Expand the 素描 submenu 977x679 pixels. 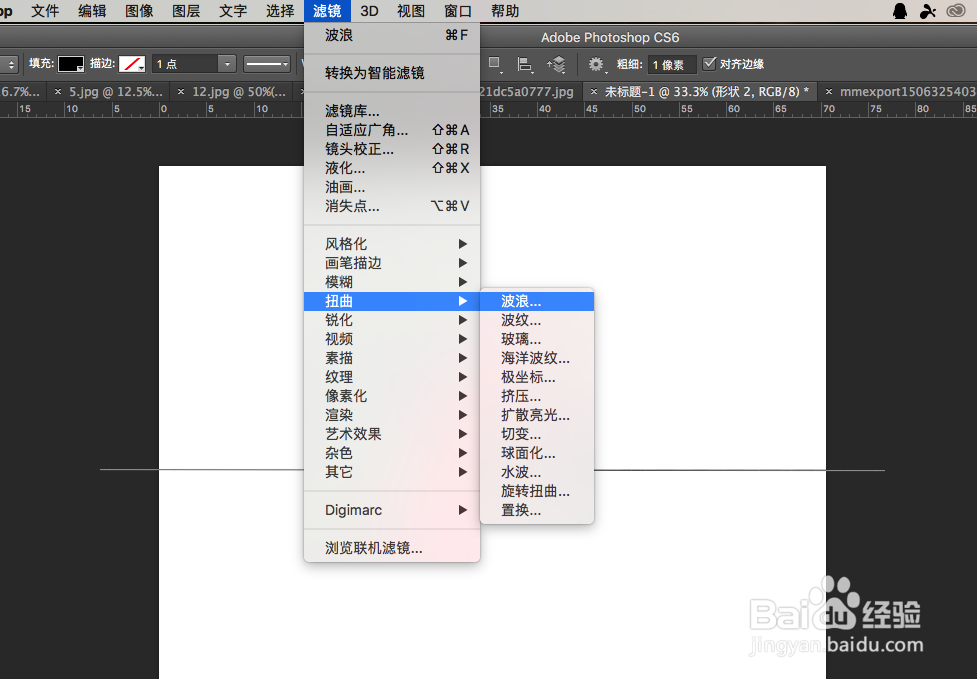coord(392,358)
